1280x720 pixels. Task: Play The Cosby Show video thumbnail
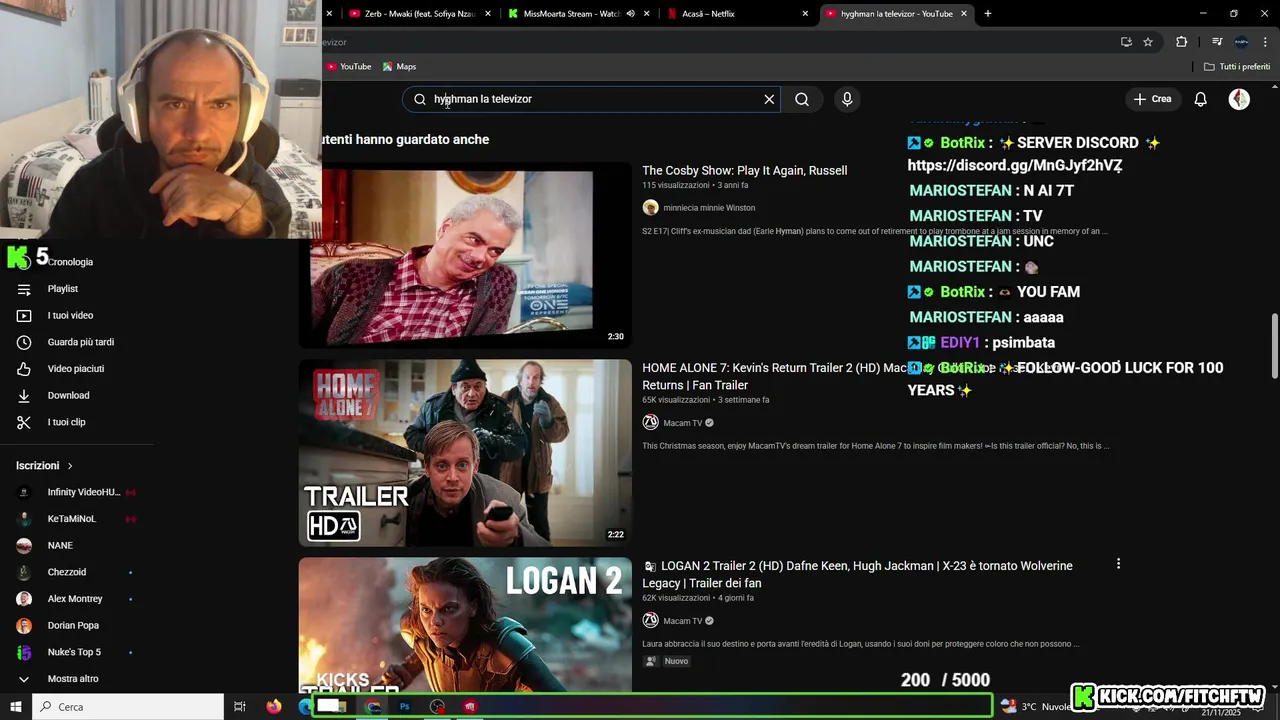point(465,256)
